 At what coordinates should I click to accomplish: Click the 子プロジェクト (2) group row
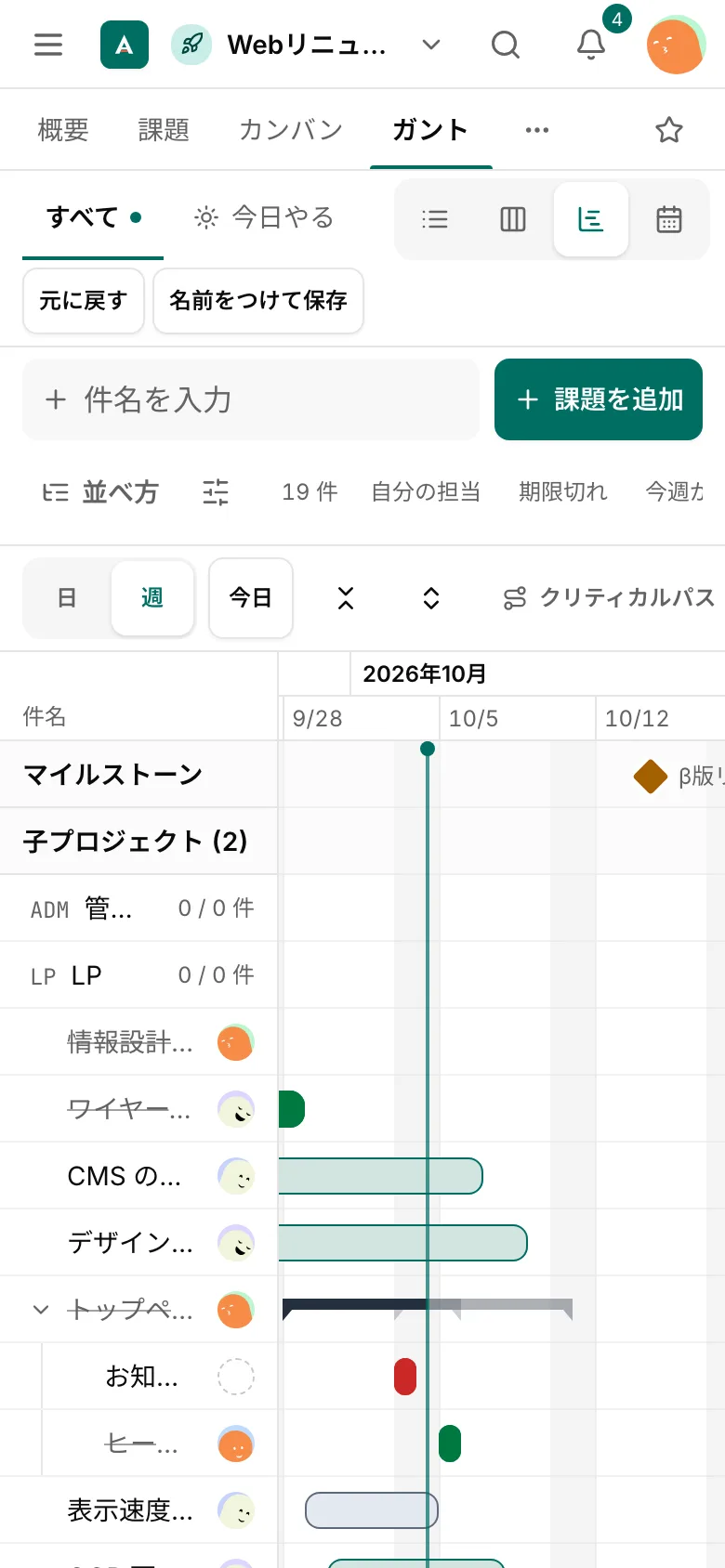[138, 842]
